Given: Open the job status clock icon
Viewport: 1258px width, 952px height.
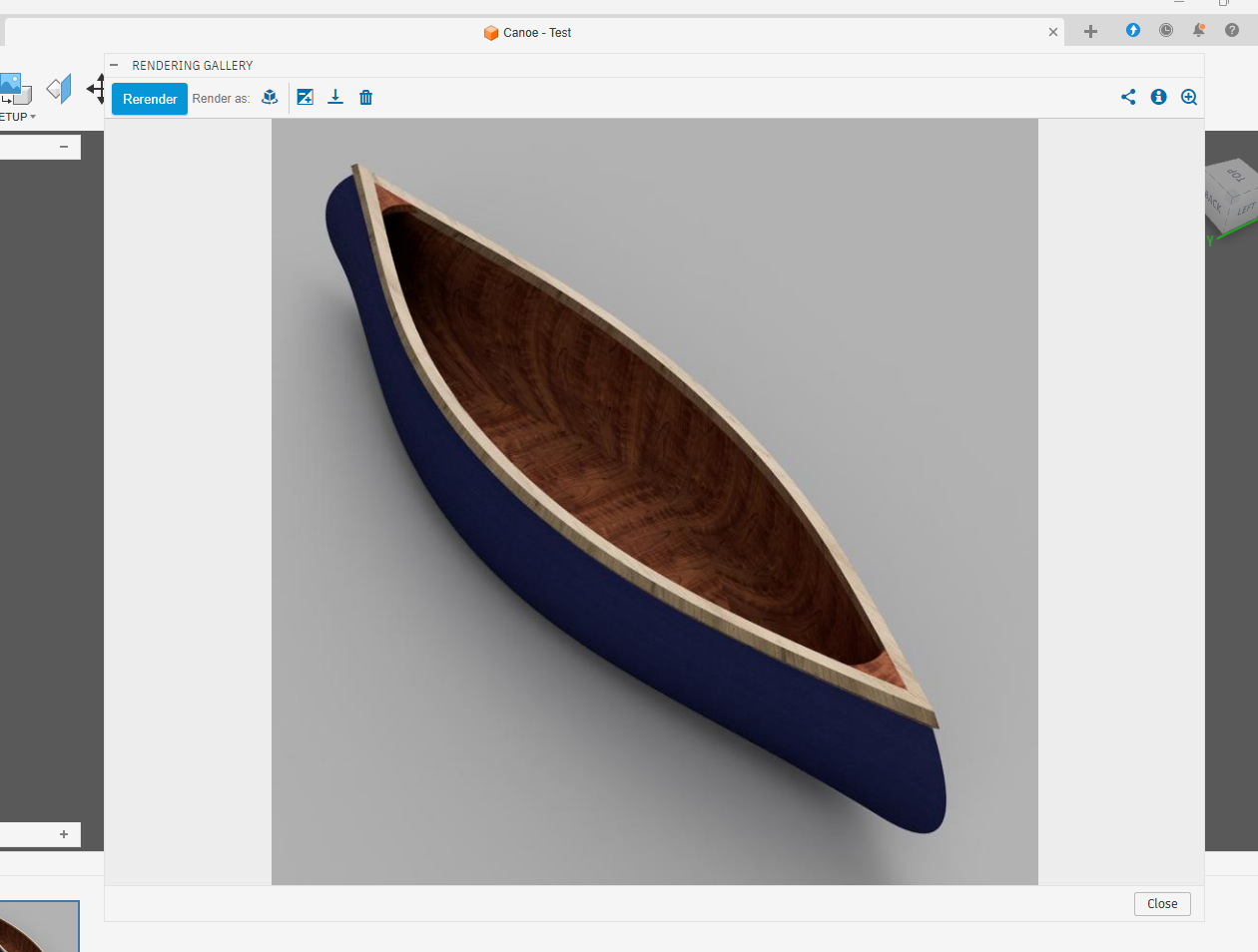Looking at the screenshot, I should [1165, 30].
